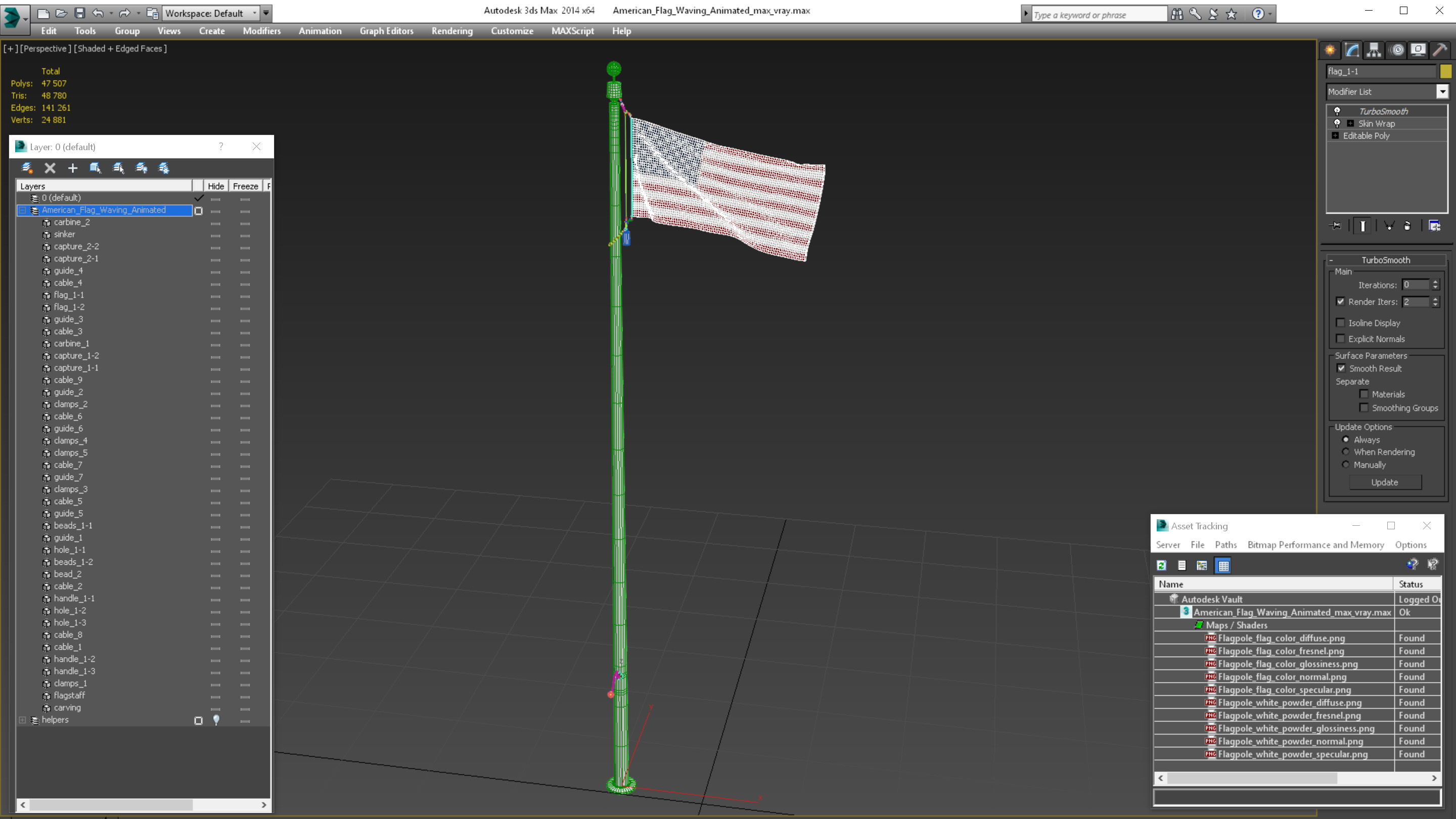Click the Open File folder icon
1456x819 pixels.
61,13
